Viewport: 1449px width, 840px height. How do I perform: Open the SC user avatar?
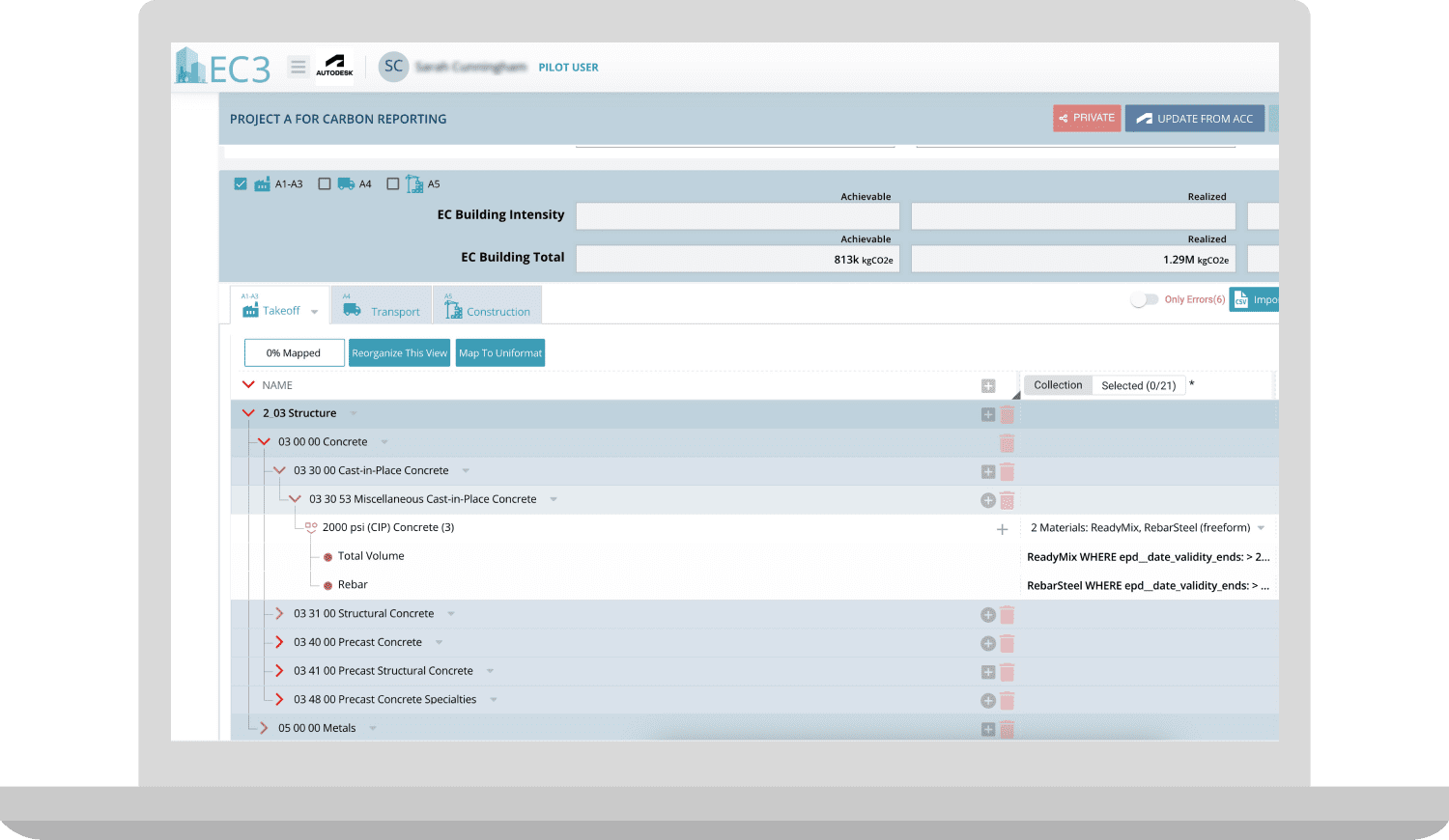[x=393, y=67]
